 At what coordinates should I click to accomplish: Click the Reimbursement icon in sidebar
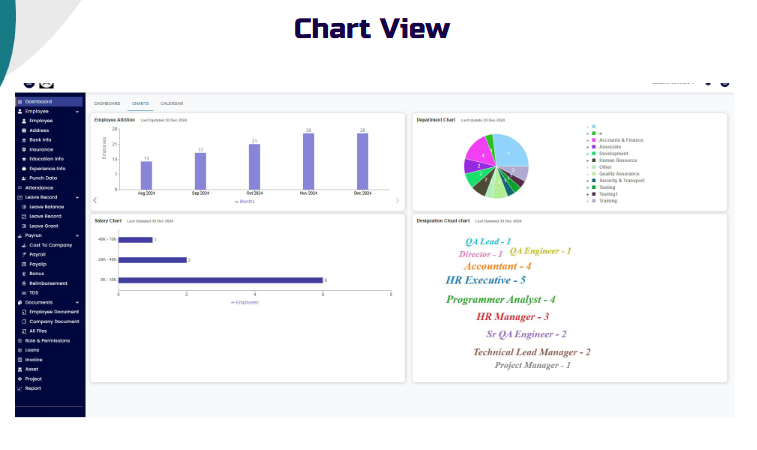(x=23, y=283)
